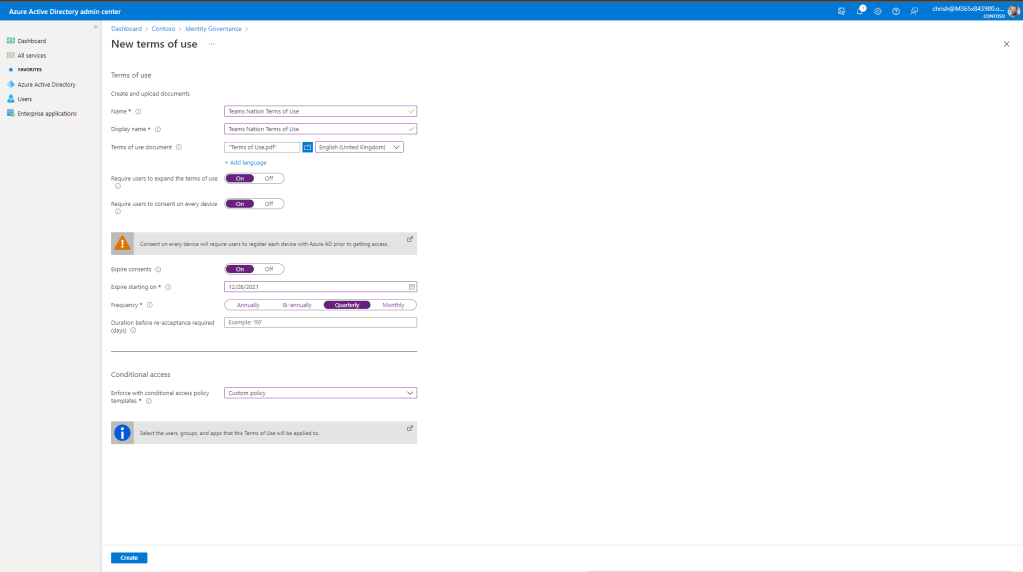Screen dimensions: 1023x572
Task: Click the Add language link
Action: pos(245,162)
